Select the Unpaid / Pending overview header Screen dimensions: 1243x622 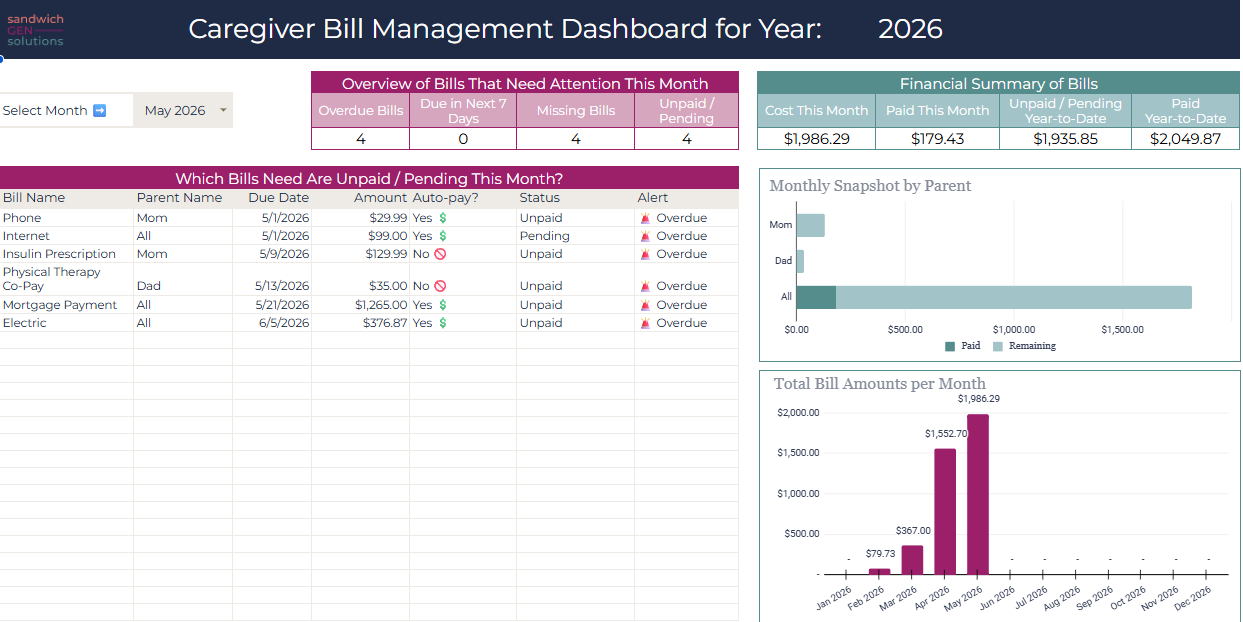[687, 111]
